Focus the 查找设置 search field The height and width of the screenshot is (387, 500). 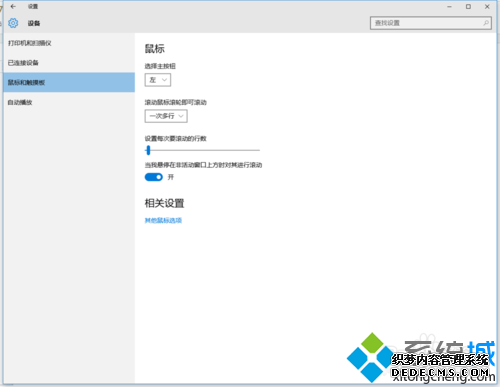pos(431,23)
